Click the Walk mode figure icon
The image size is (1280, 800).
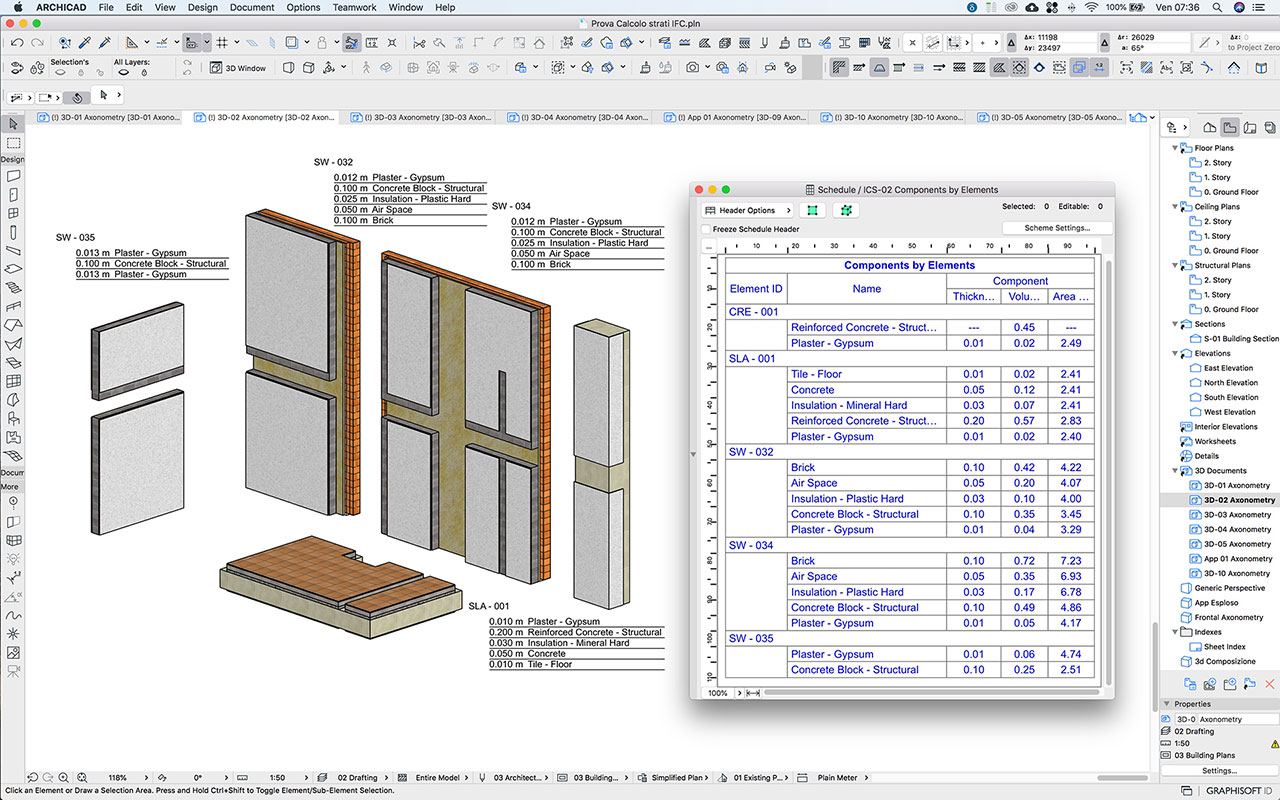(x=366, y=69)
